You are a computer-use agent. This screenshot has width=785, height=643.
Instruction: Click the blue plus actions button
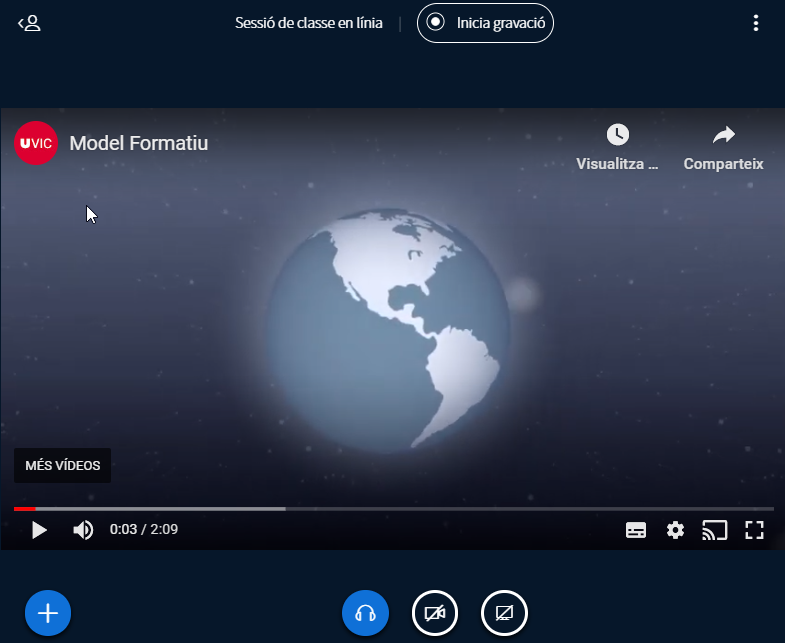48,612
